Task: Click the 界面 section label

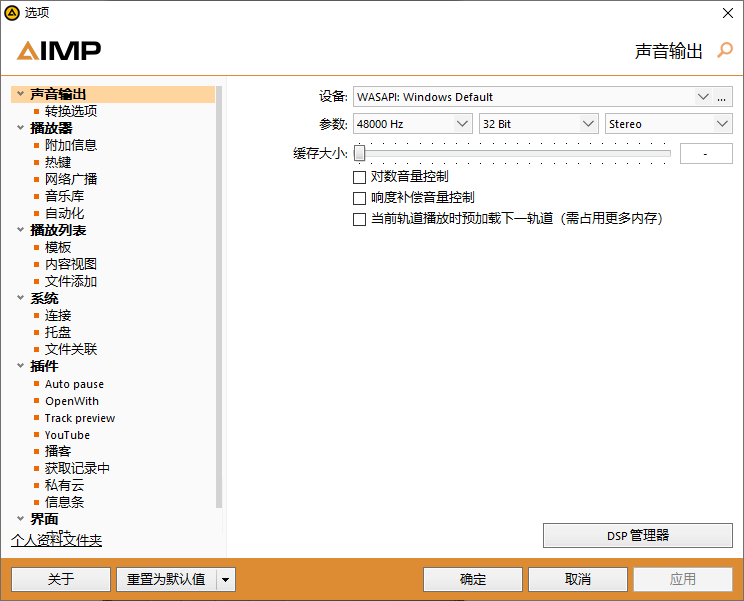Action: [x=44, y=519]
